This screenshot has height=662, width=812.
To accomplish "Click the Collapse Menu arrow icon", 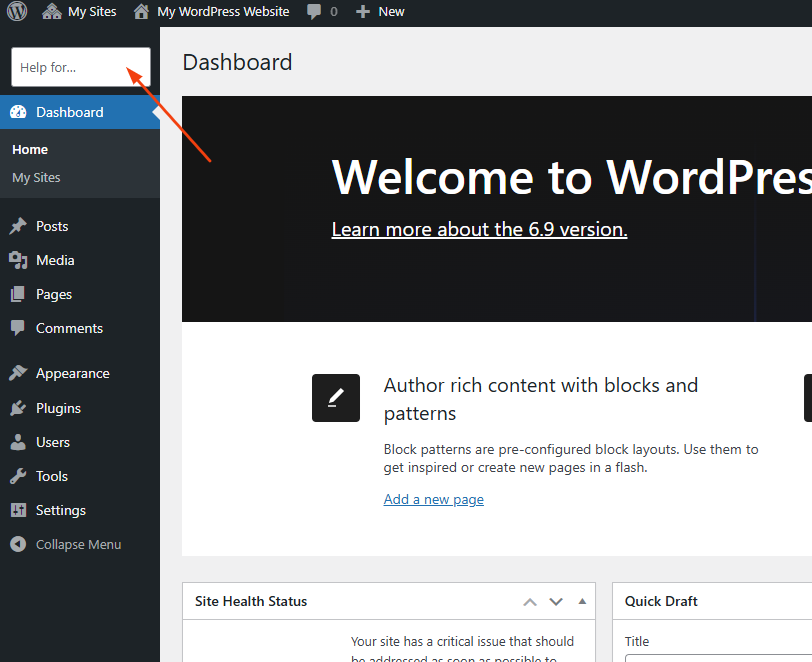I will (18, 544).
